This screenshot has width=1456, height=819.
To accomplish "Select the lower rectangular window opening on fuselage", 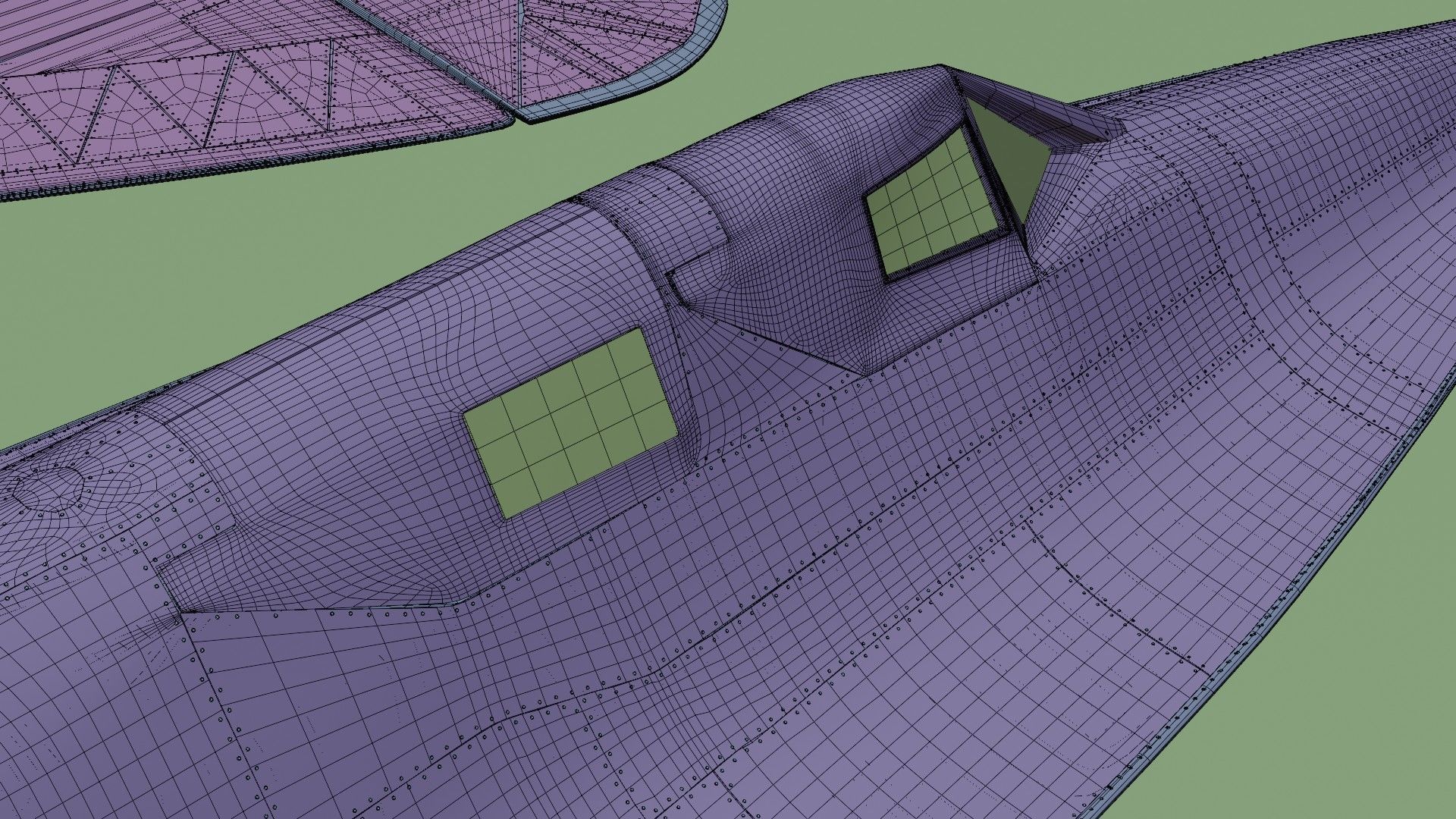I will (570, 424).
